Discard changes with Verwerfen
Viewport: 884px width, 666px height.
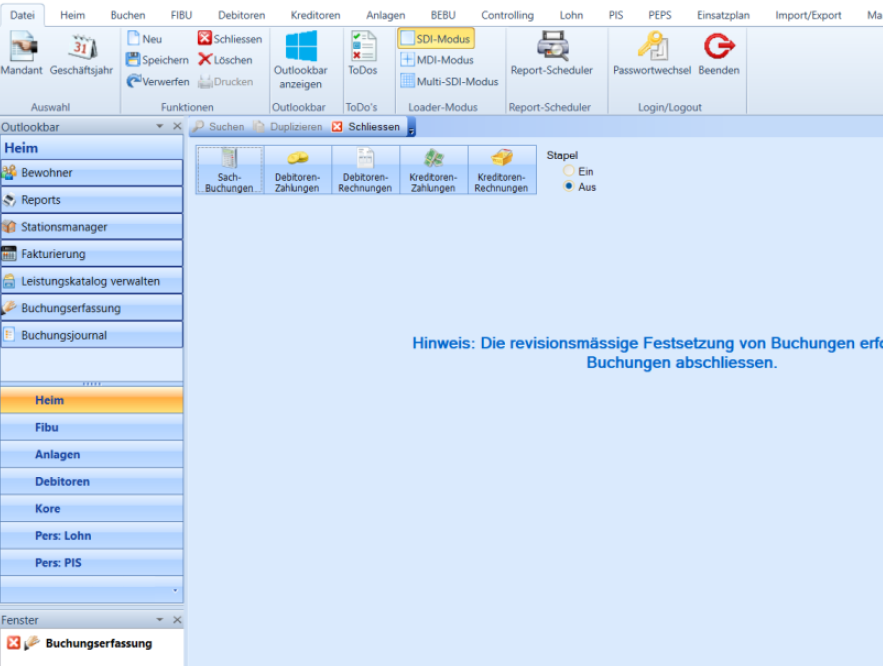[x=157, y=81]
